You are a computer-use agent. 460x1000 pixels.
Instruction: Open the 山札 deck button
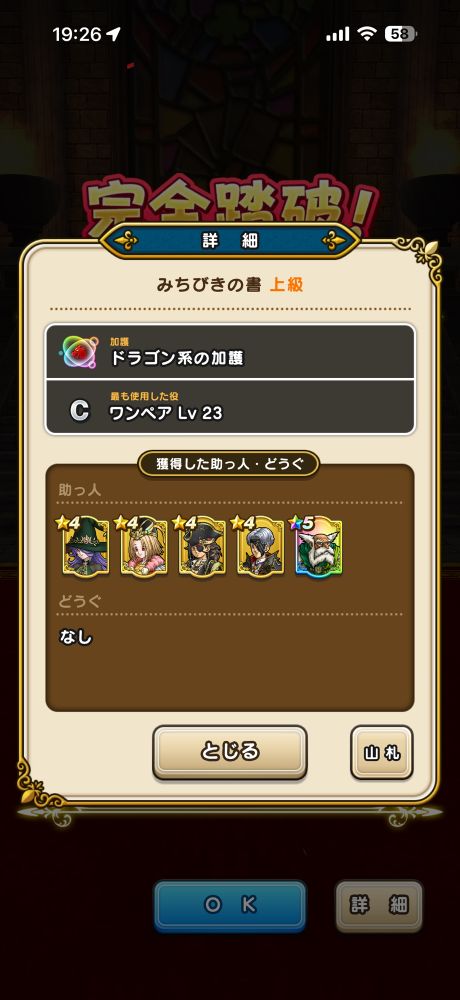[382, 752]
